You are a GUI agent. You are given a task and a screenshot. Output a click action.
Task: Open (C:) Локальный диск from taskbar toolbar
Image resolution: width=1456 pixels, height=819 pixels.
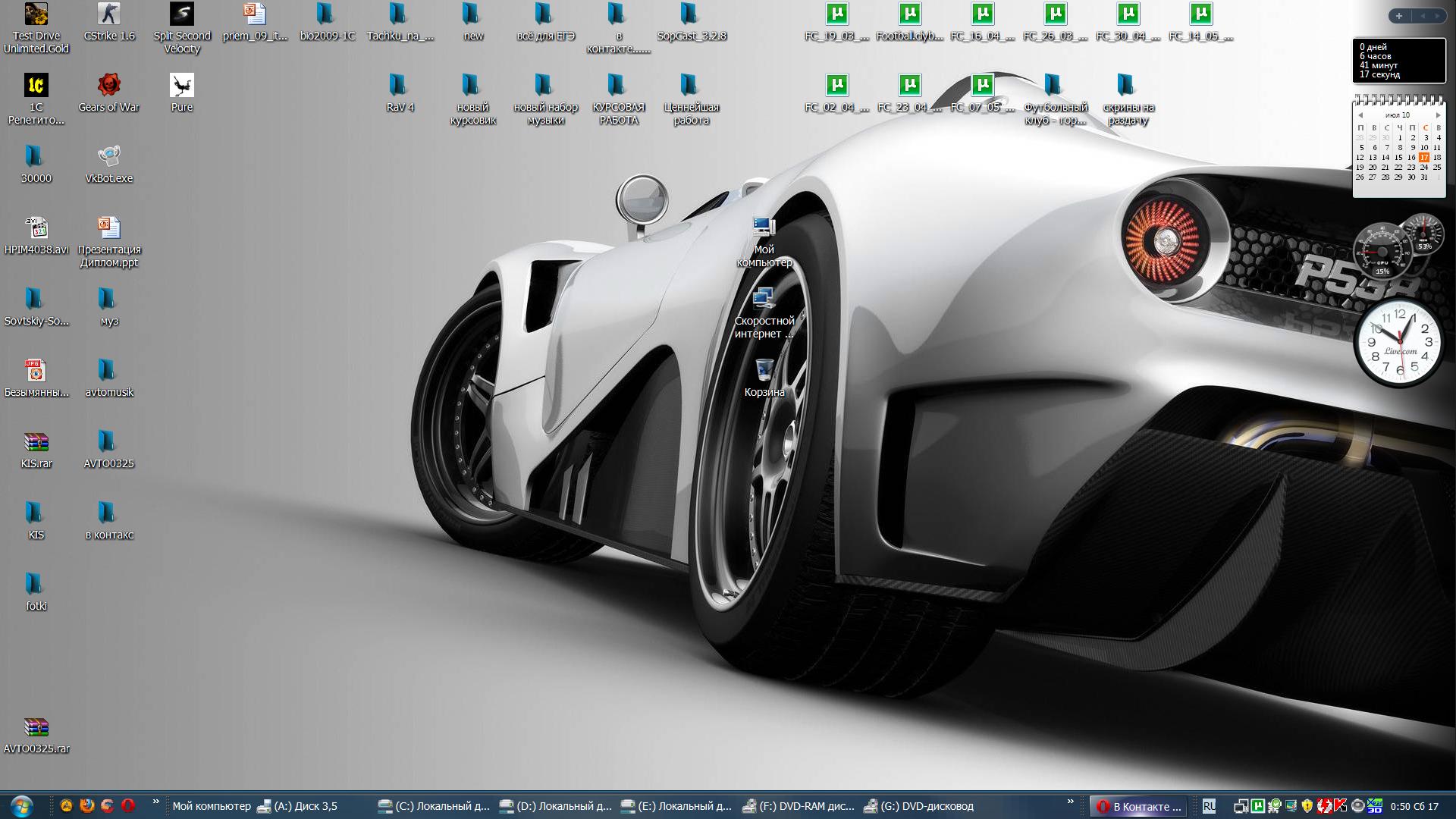click(x=435, y=806)
